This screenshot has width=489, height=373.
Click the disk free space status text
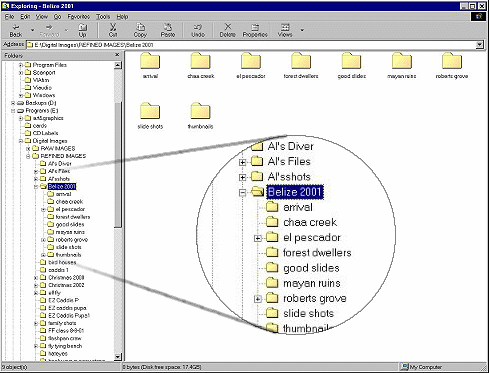pos(161,367)
